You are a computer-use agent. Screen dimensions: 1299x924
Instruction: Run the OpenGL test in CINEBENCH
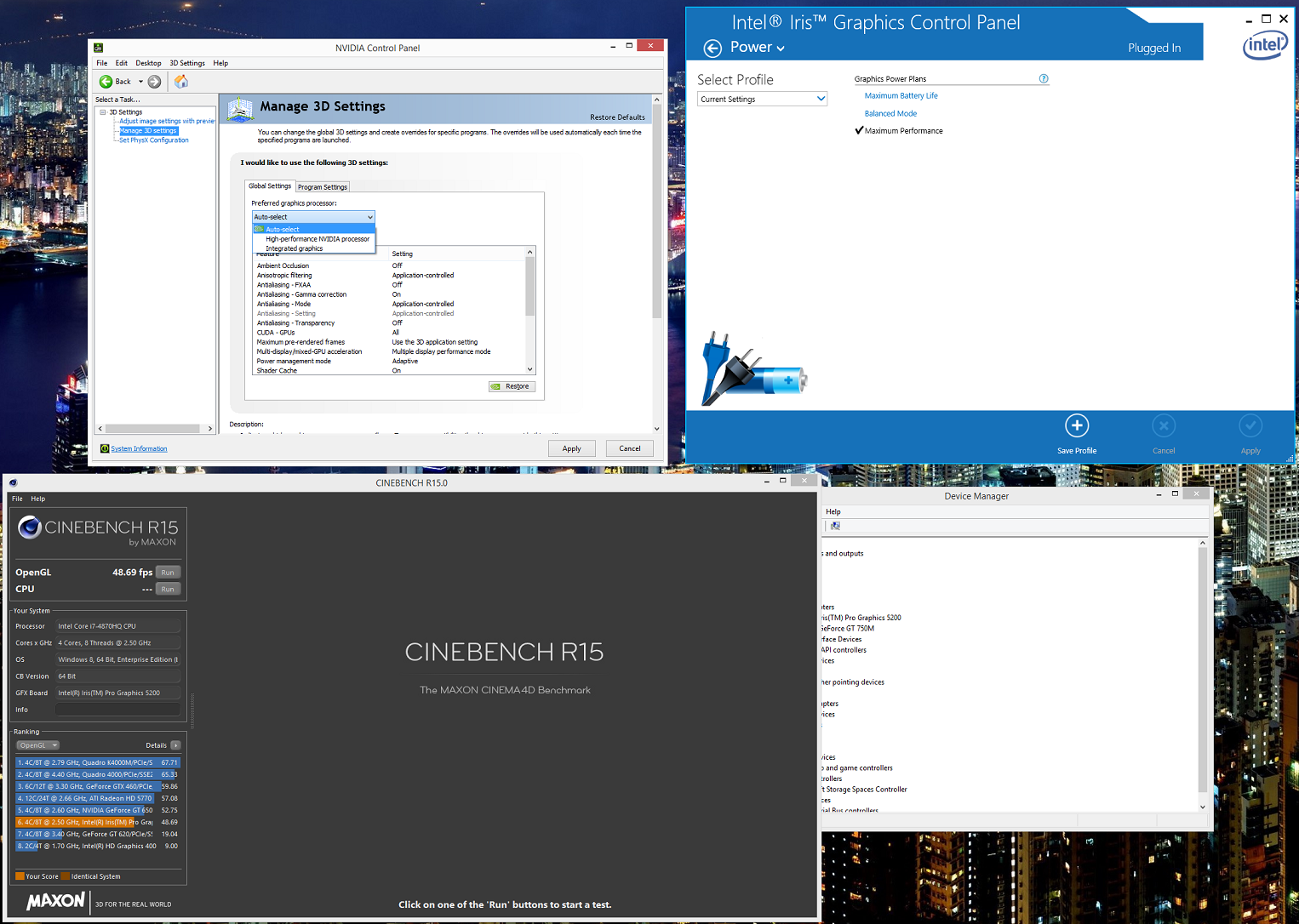[x=168, y=573]
